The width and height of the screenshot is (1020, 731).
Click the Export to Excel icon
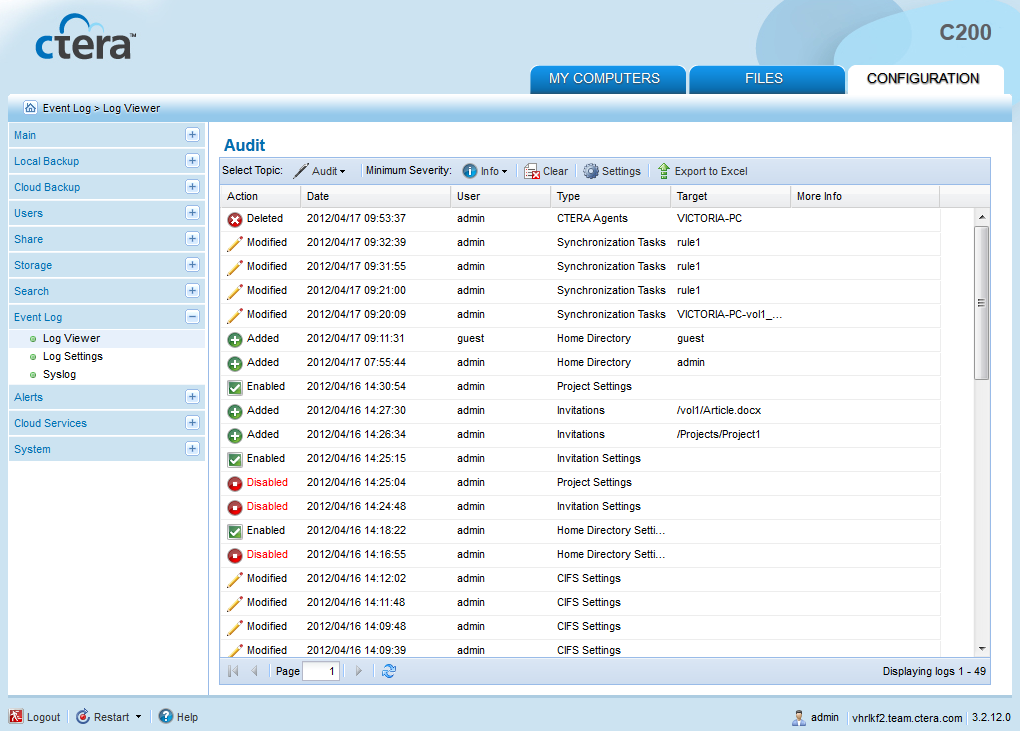coord(664,171)
